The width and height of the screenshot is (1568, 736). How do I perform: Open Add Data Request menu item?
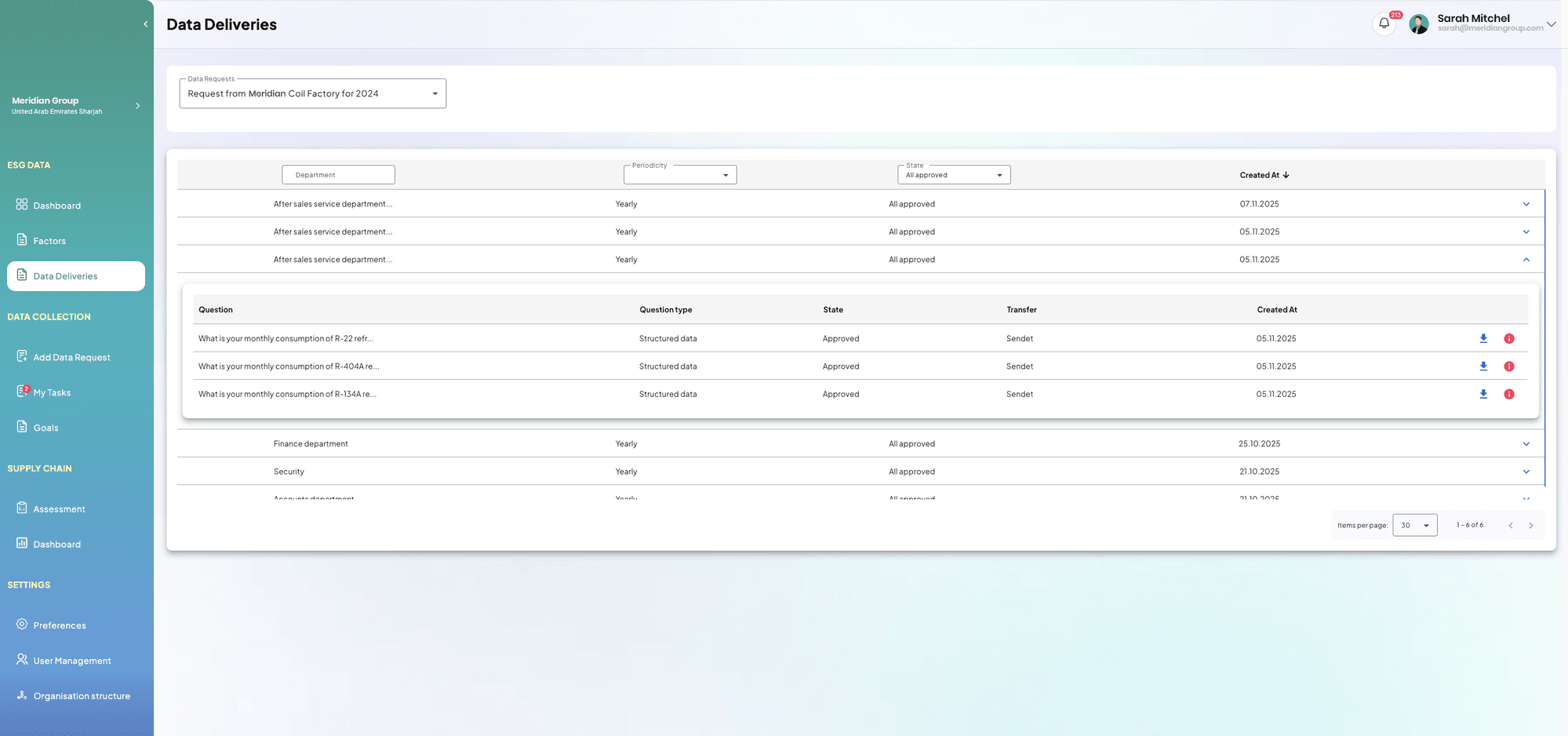(x=76, y=357)
